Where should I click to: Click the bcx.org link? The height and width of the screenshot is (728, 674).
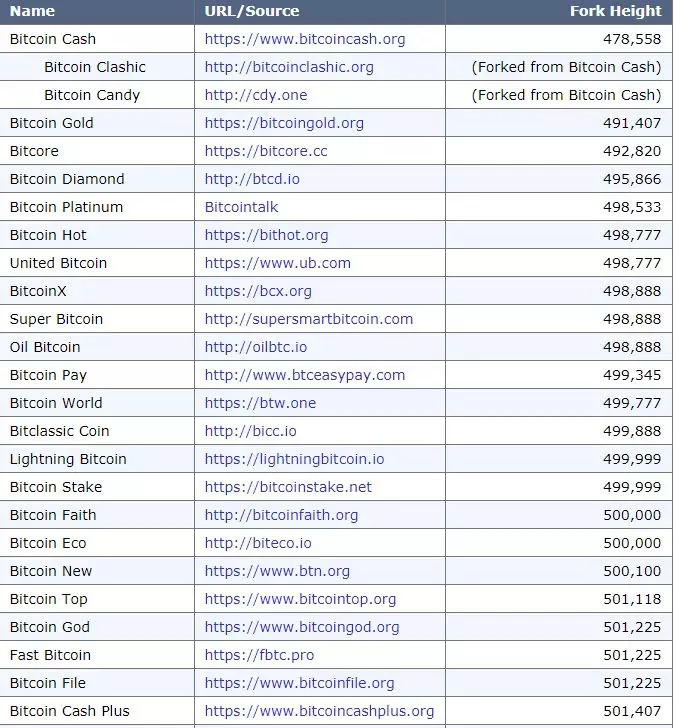pyautogui.click(x=258, y=291)
